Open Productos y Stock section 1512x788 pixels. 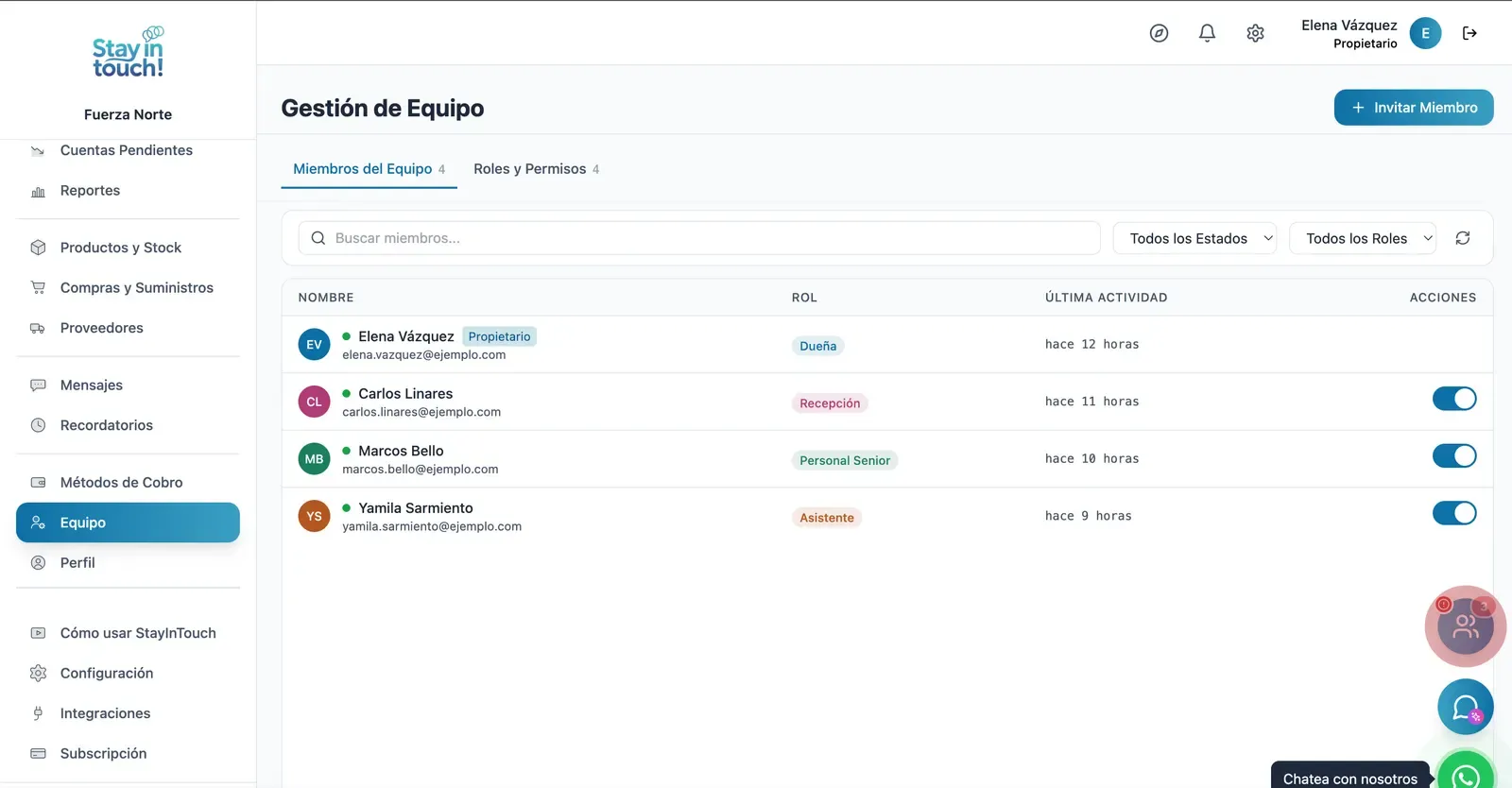tap(128, 248)
